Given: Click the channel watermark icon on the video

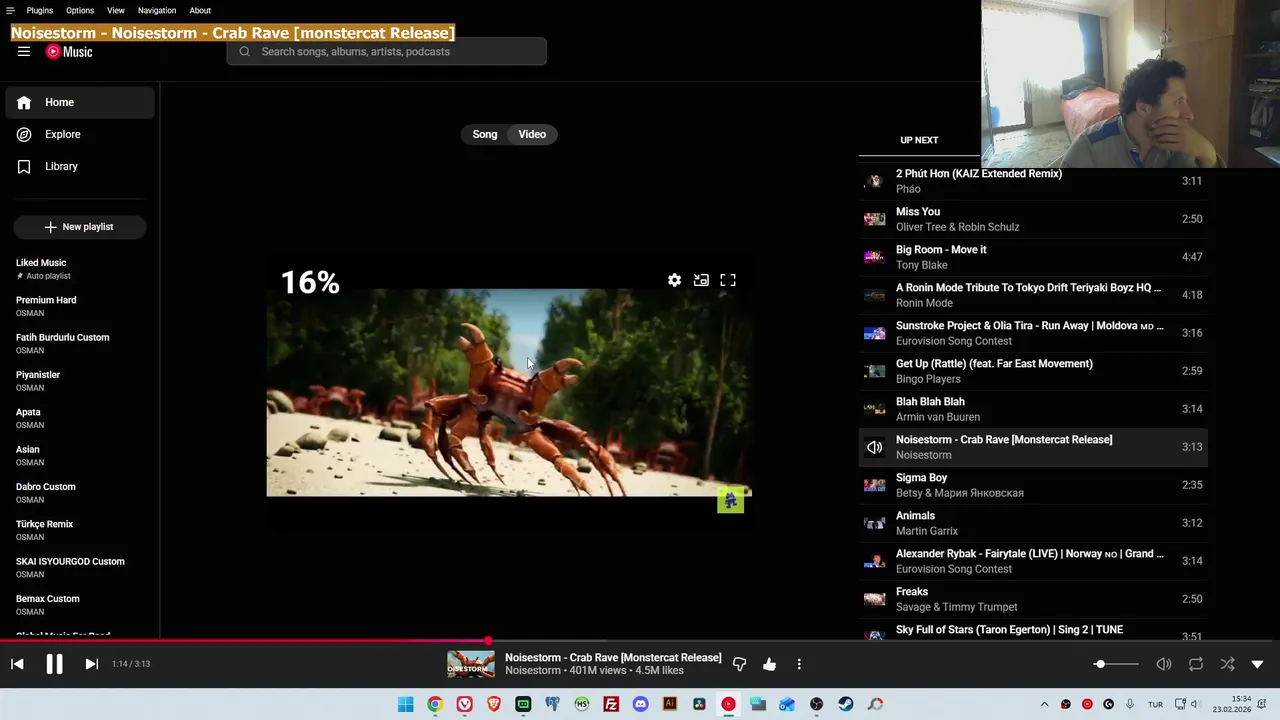Looking at the screenshot, I should [x=731, y=500].
